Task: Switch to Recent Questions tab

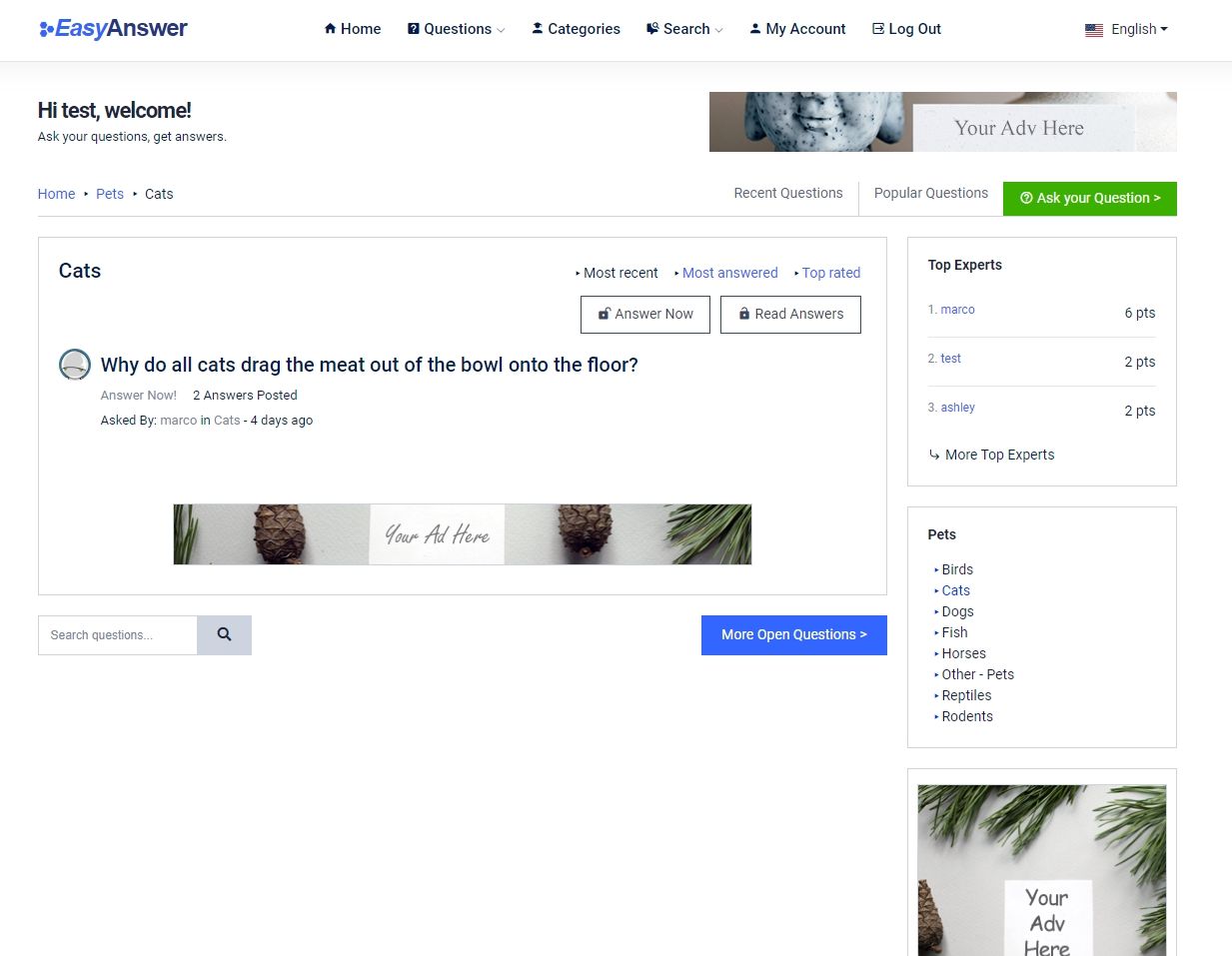Action: (x=788, y=193)
